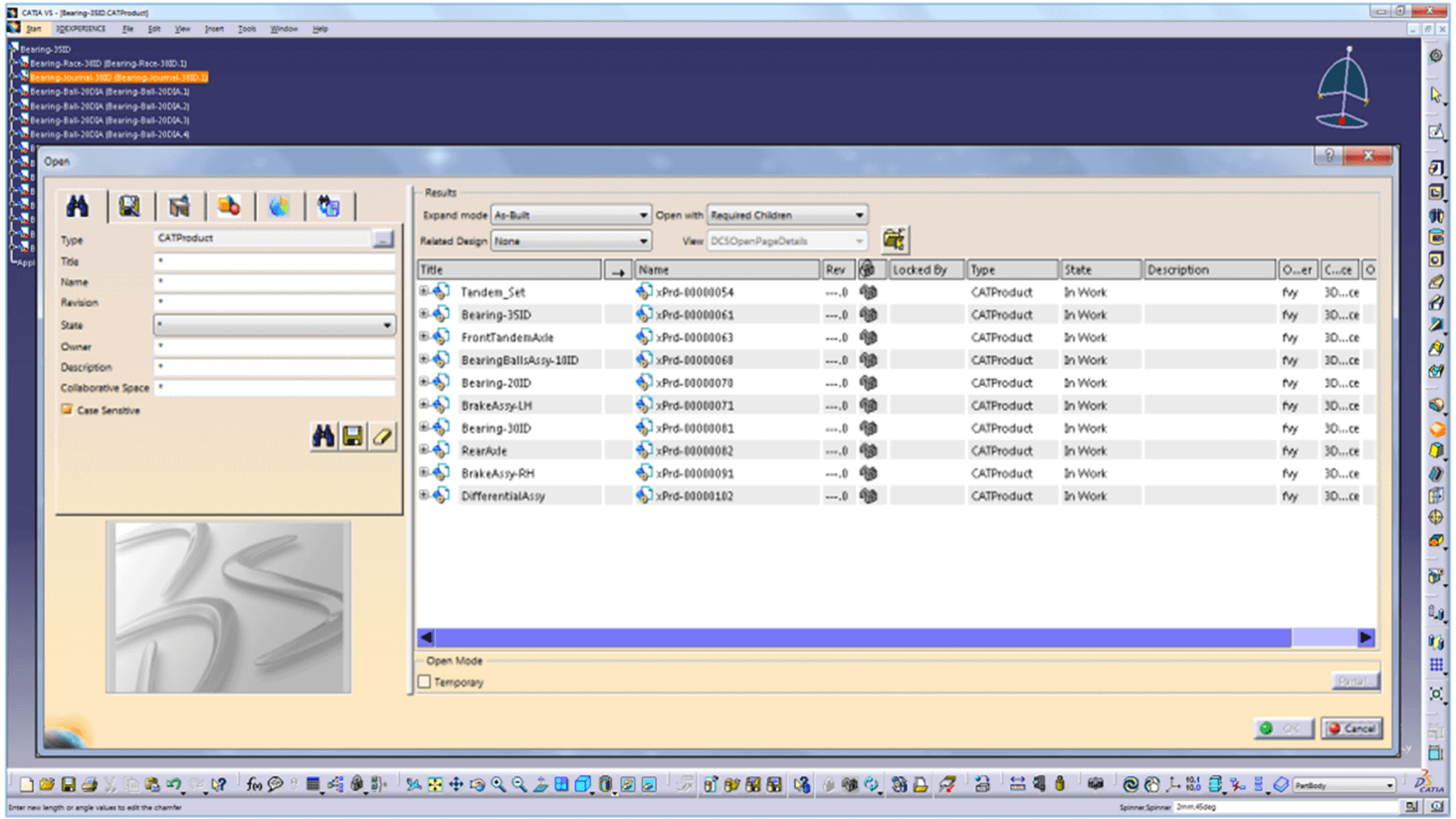Click the Sketcher icon in right toolbar
Screen dimensions: 1456x819
tap(1436, 132)
